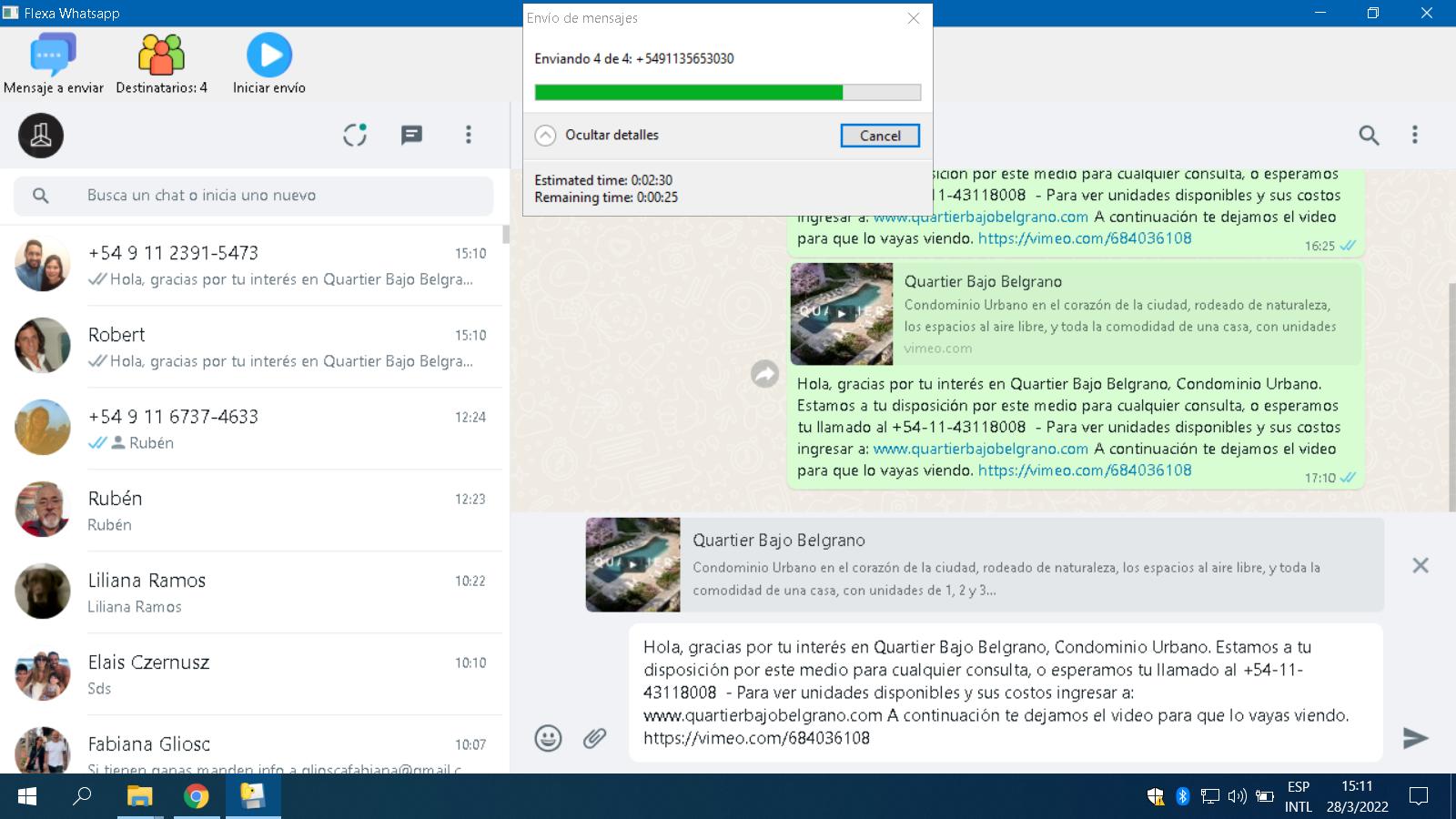Close the Envío de mensajes dialog
1456x819 pixels.
tap(914, 18)
